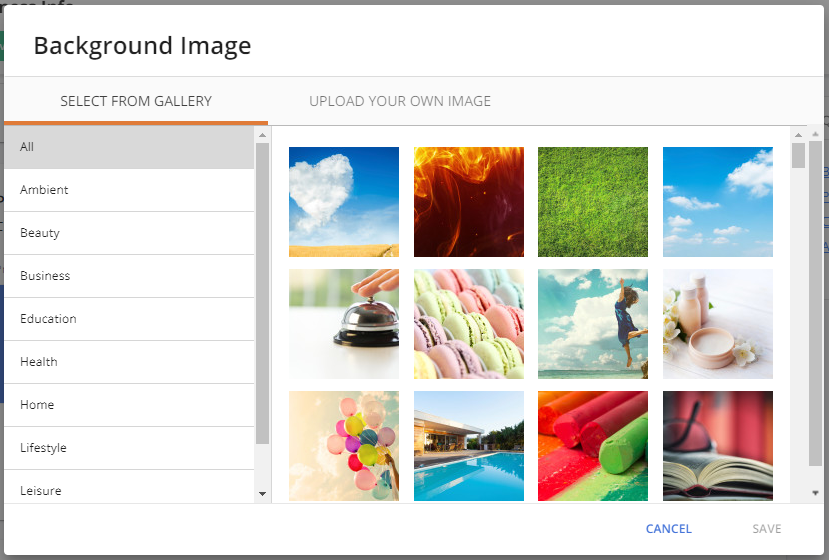Pick the Home category
Viewport: 829px width, 560px height.
point(129,405)
